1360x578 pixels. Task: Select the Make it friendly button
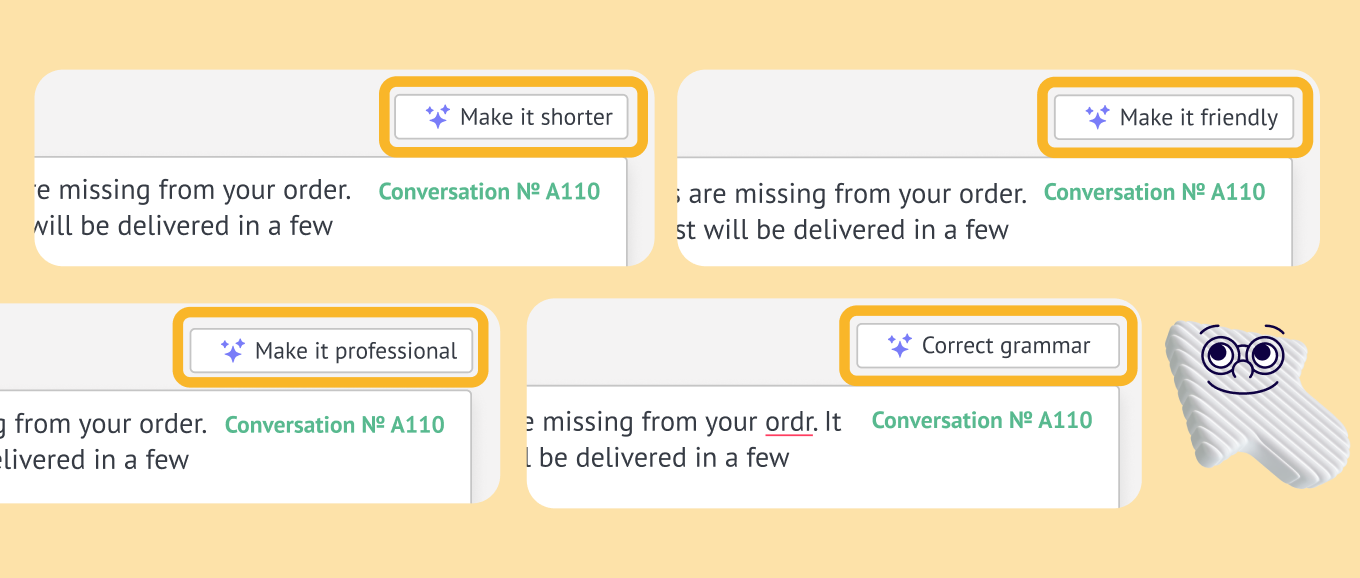[x=1174, y=118]
